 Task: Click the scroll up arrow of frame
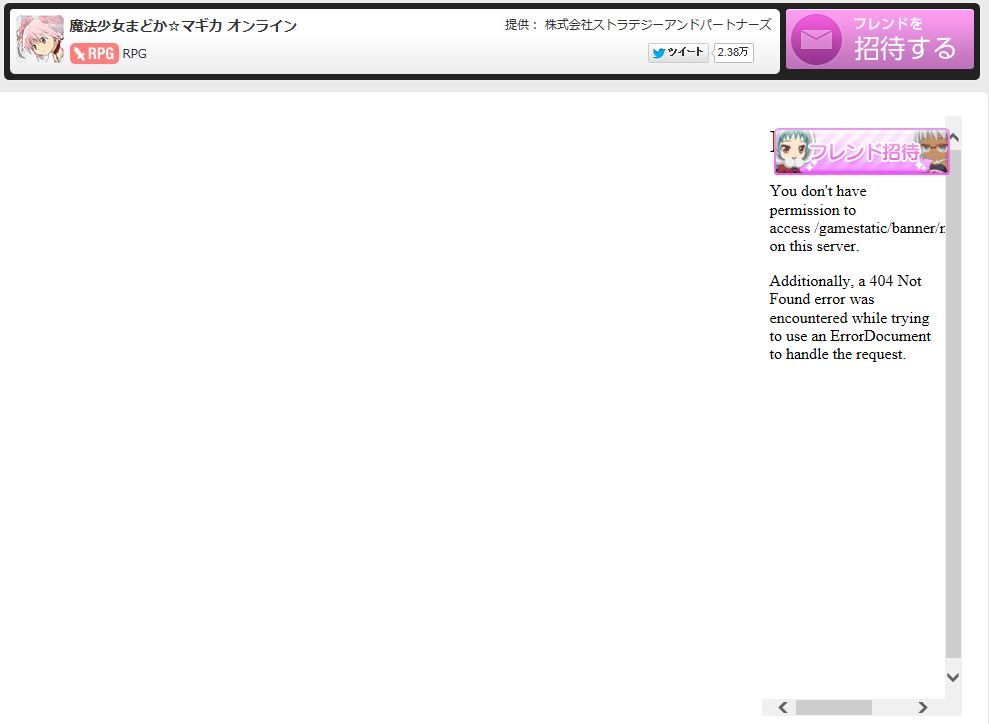click(x=954, y=137)
